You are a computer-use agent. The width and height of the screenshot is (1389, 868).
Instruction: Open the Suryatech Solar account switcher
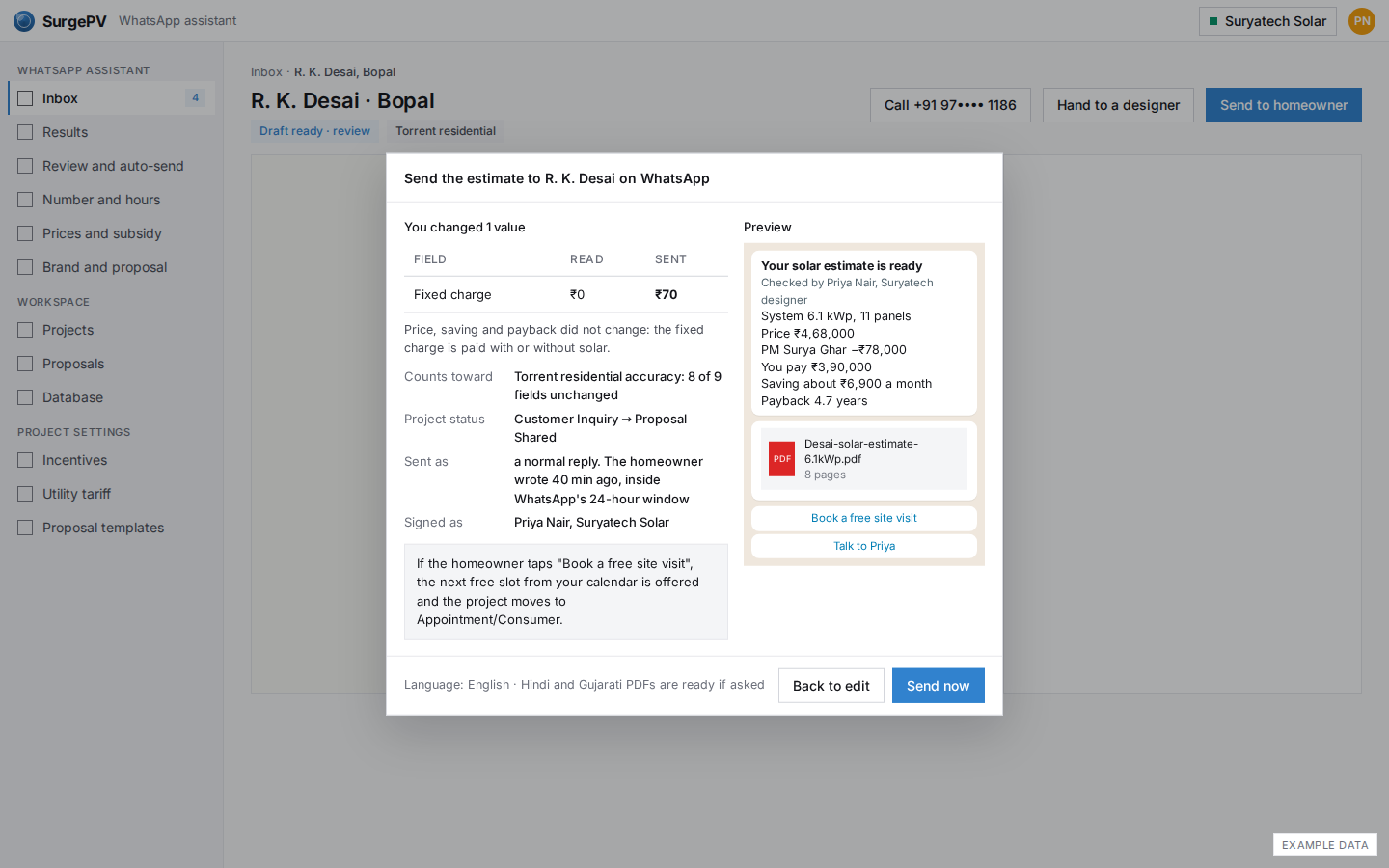[x=1267, y=21]
